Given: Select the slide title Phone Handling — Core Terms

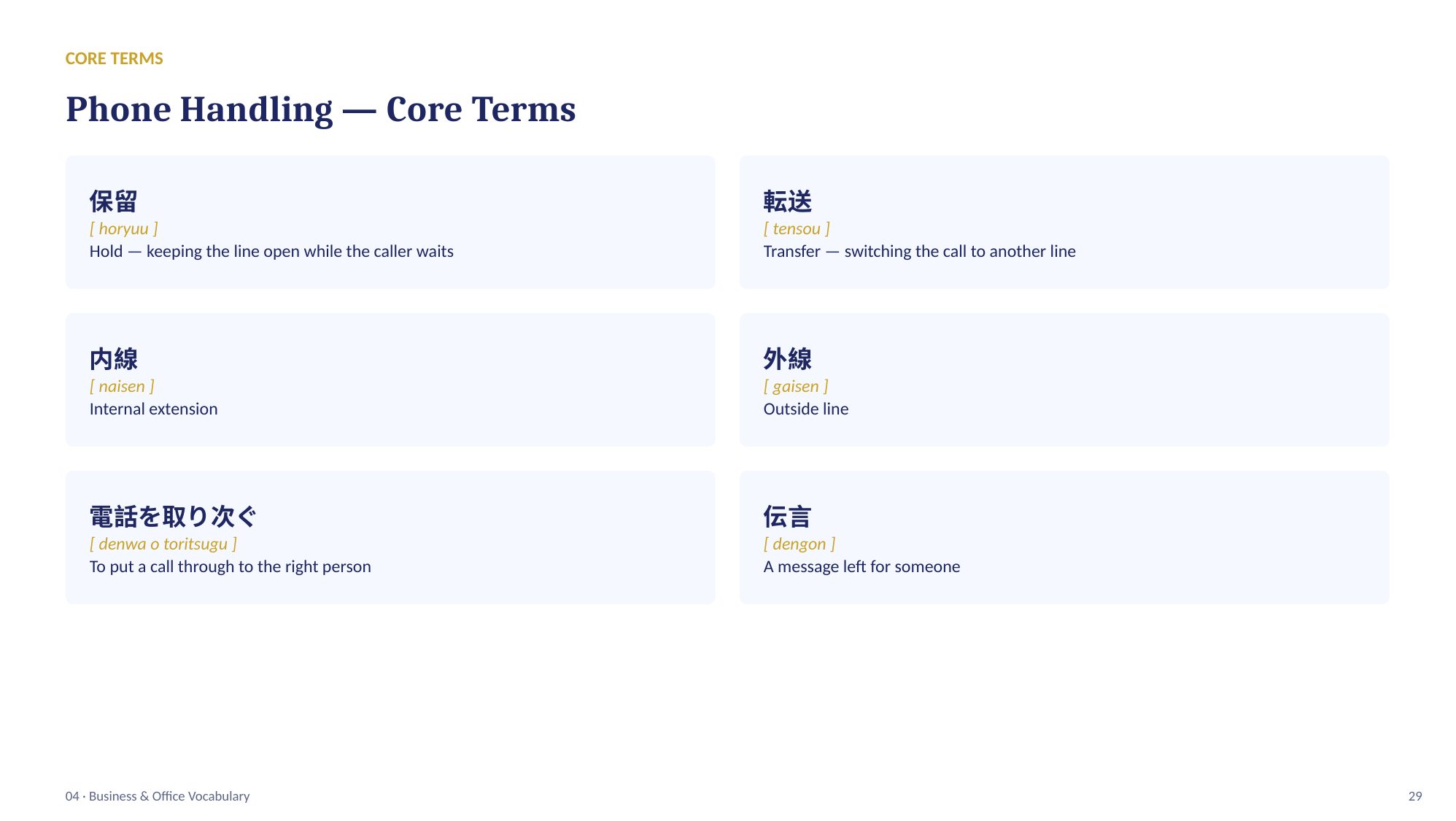Looking at the screenshot, I should coord(321,109).
